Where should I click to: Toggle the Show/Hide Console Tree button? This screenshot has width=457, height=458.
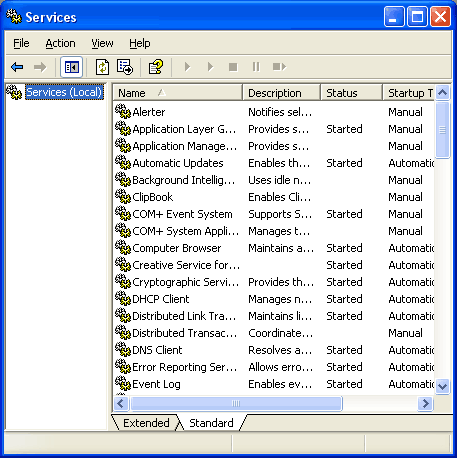(71, 67)
